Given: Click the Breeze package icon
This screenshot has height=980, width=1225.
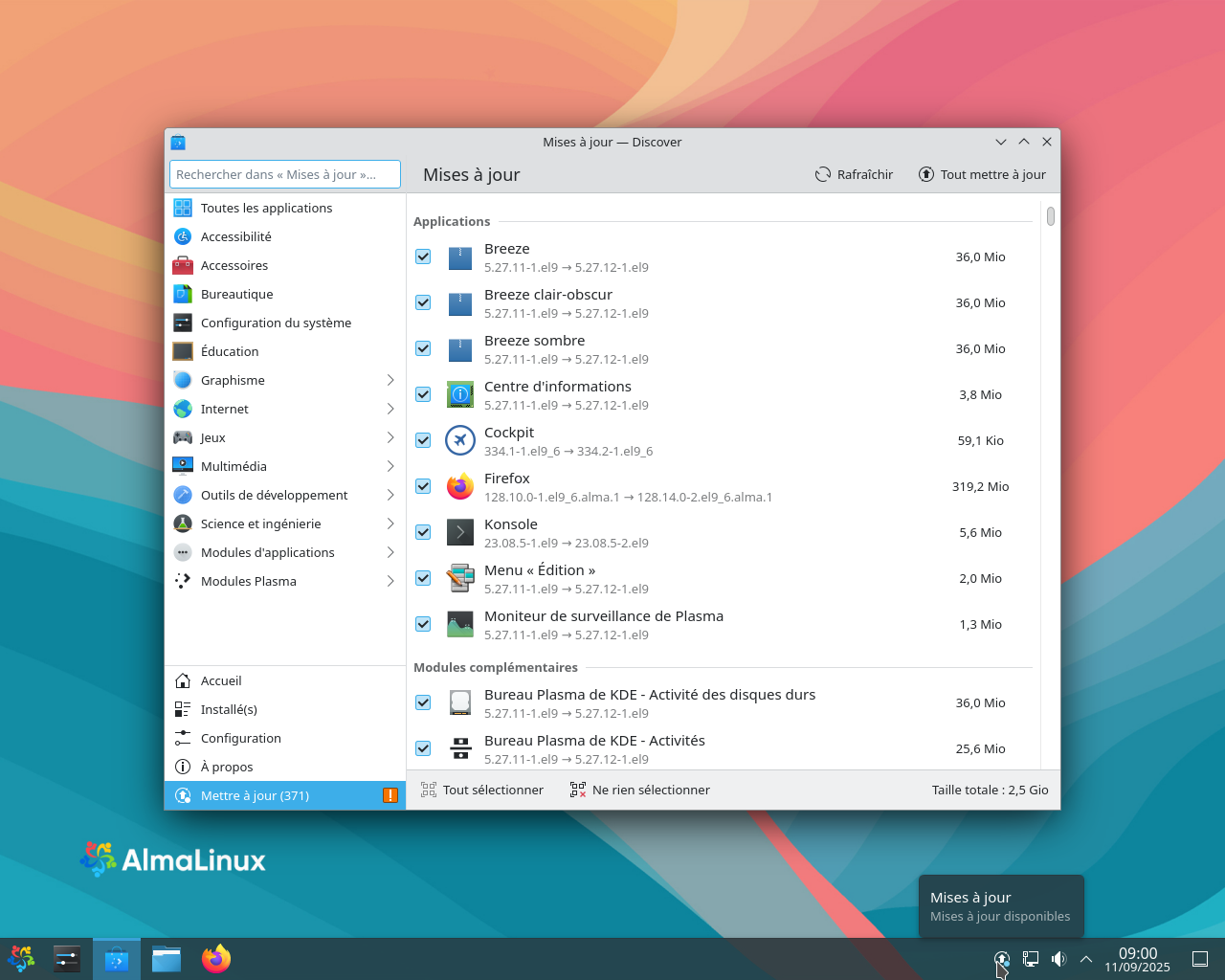Looking at the screenshot, I should (x=460, y=257).
